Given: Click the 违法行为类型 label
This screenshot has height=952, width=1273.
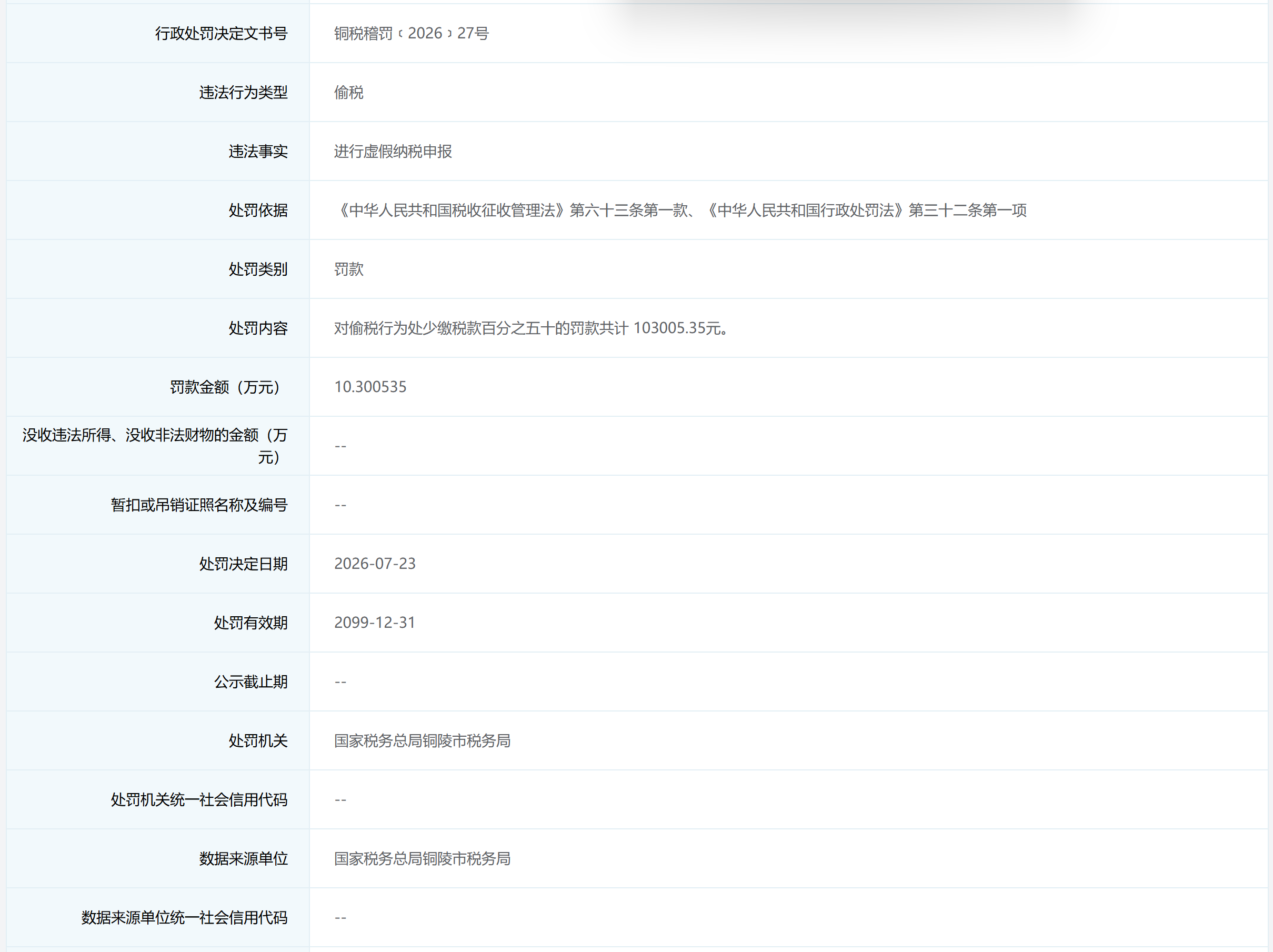Looking at the screenshot, I should (x=243, y=92).
